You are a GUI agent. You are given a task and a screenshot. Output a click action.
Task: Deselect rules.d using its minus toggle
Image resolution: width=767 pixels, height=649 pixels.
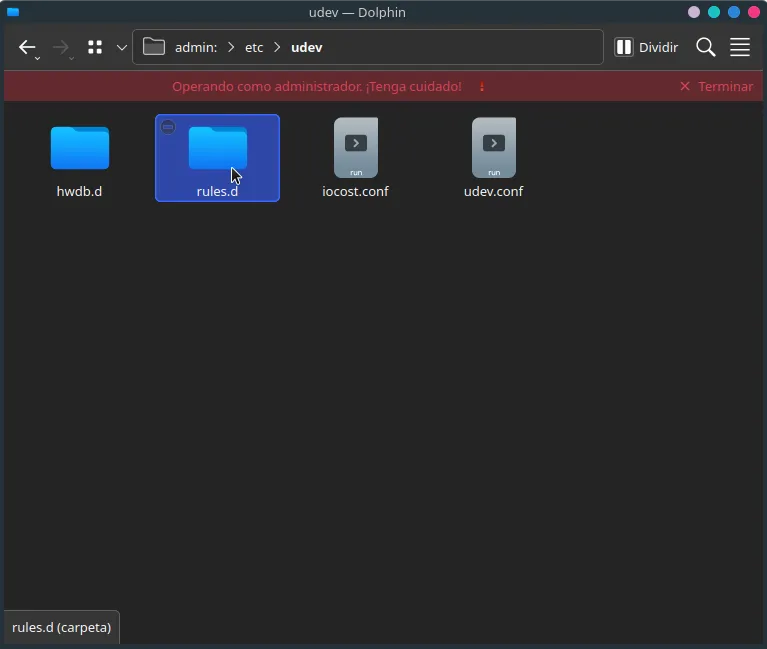[168, 127]
